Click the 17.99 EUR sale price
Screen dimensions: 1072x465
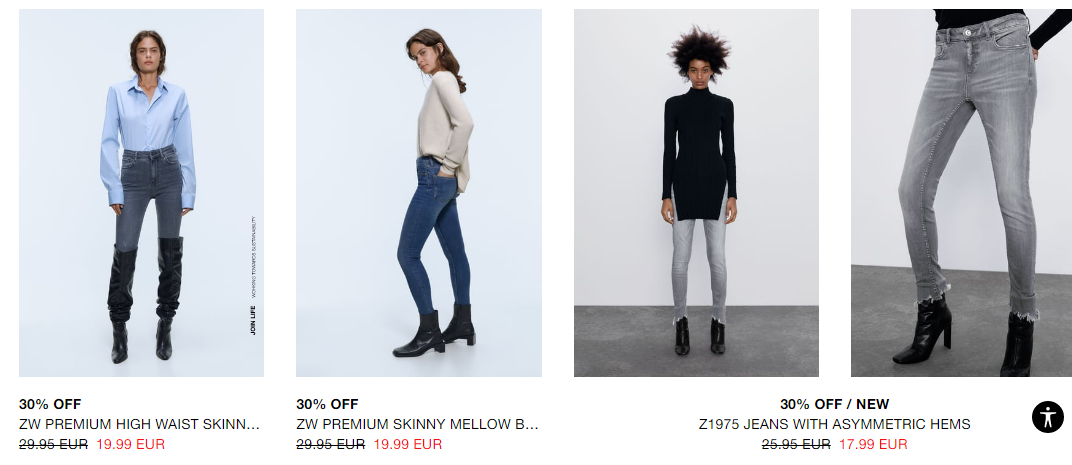(873, 444)
